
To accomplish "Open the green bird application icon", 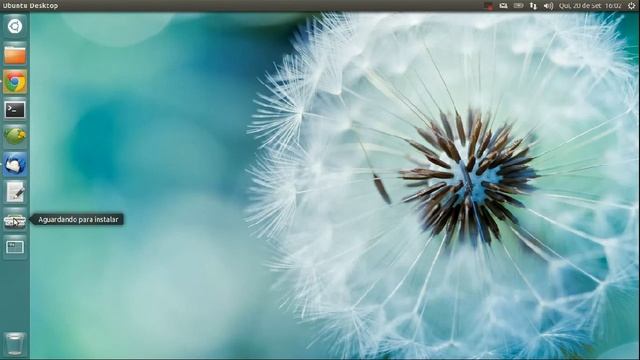I will (15, 137).
